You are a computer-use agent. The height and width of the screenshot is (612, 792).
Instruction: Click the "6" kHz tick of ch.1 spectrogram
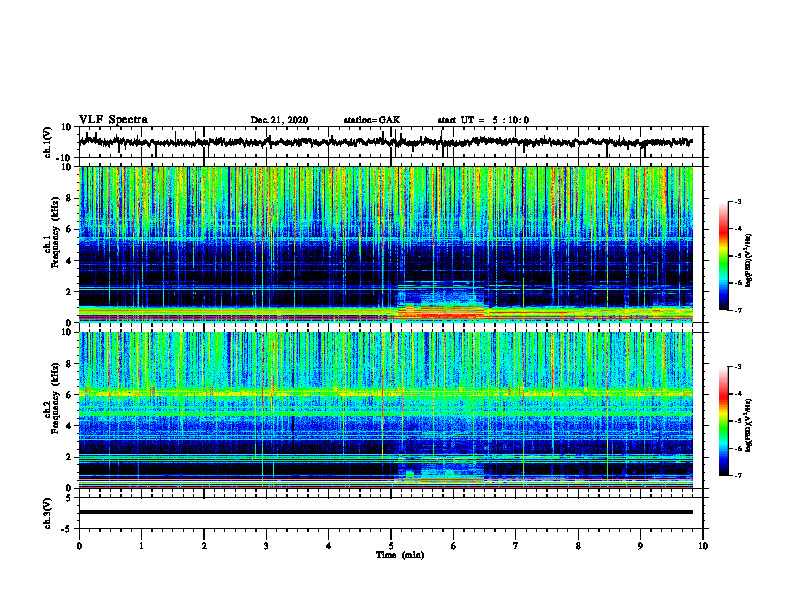tap(69, 230)
